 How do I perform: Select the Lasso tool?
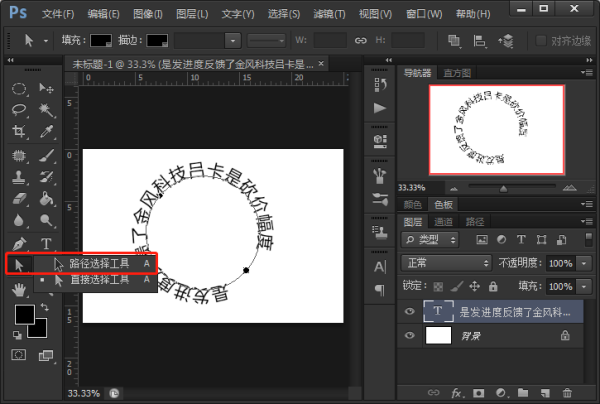(x=19, y=110)
